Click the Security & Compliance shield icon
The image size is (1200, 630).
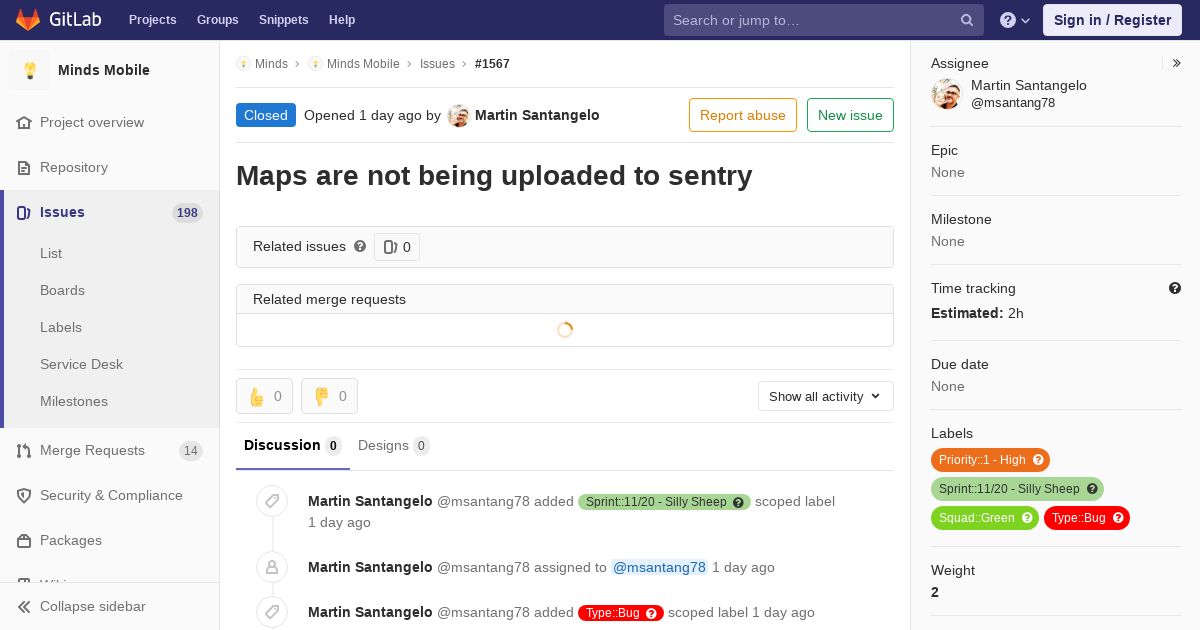point(24,495)
